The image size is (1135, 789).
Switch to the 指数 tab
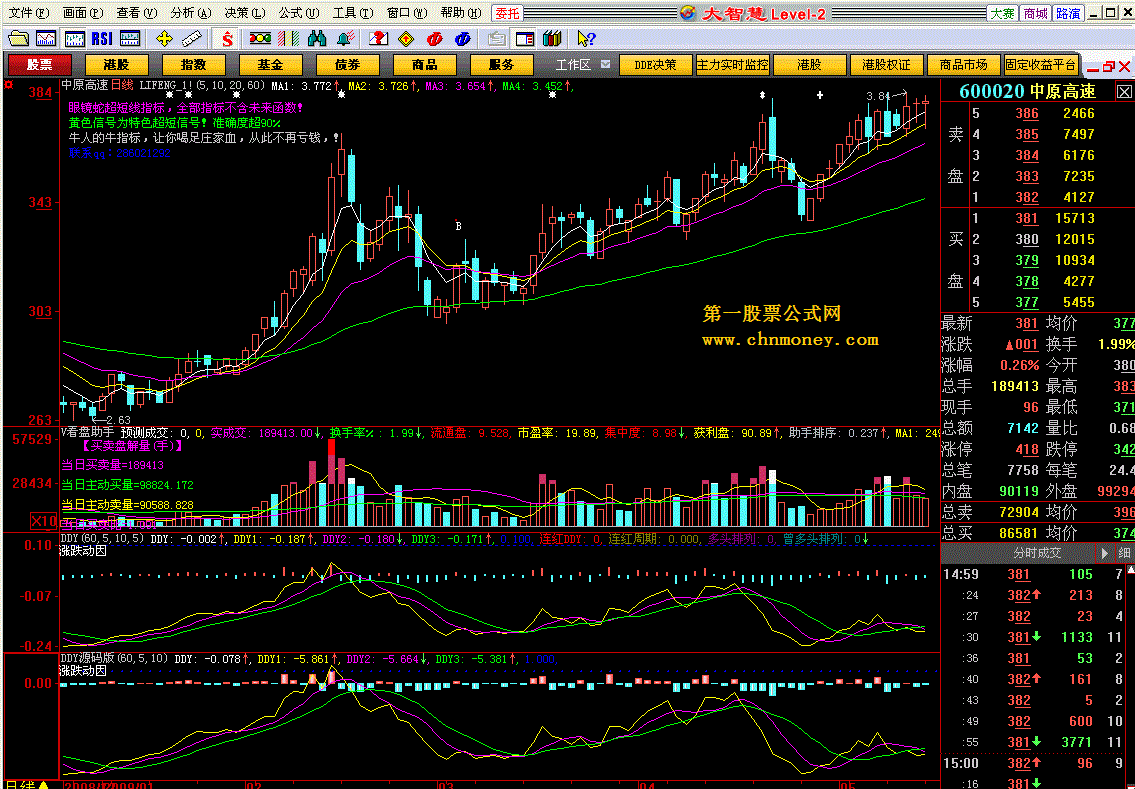tap(194, 64)
